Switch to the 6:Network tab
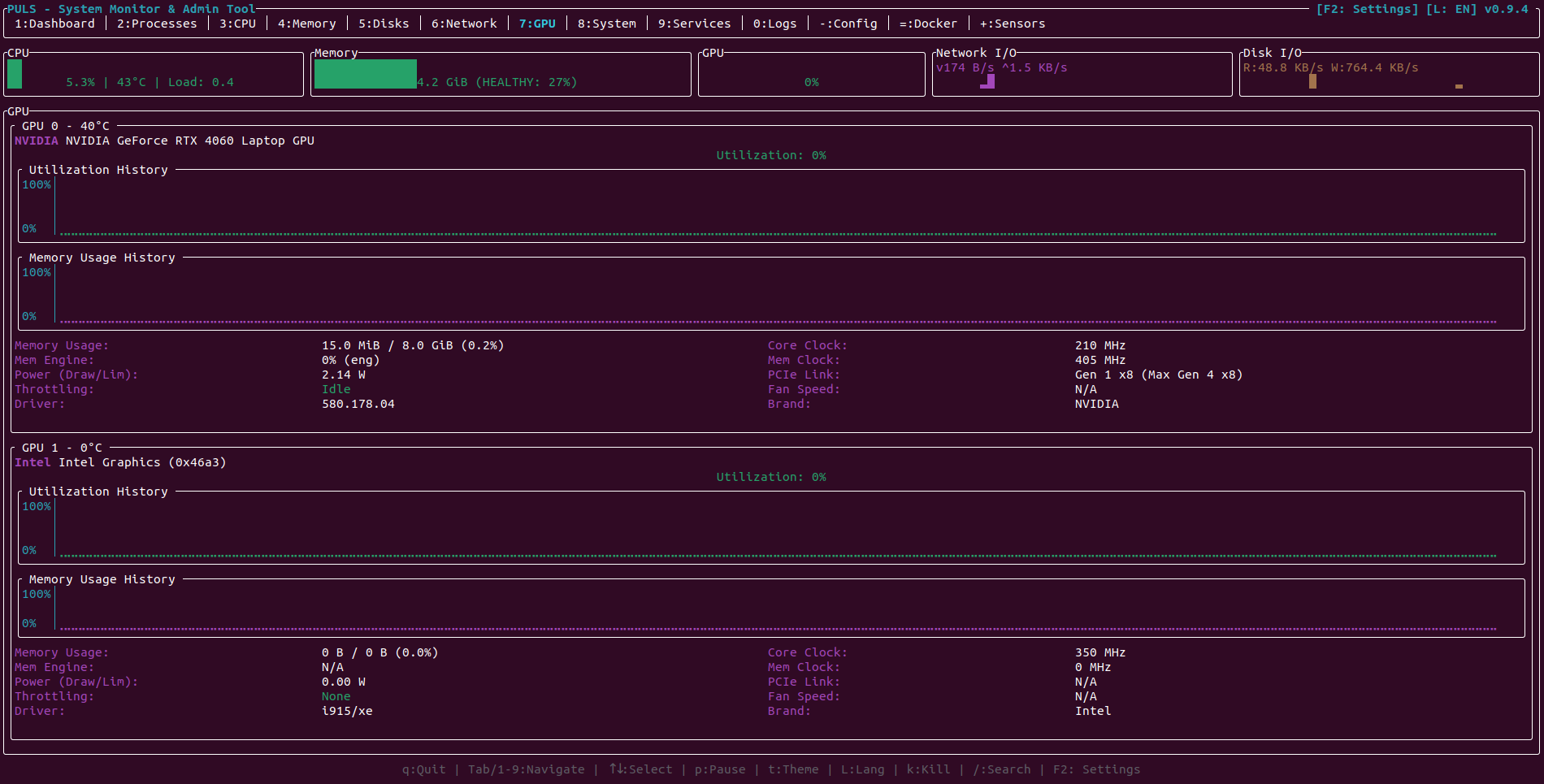This screenshot has height=784, width=1544. (464, 24)
